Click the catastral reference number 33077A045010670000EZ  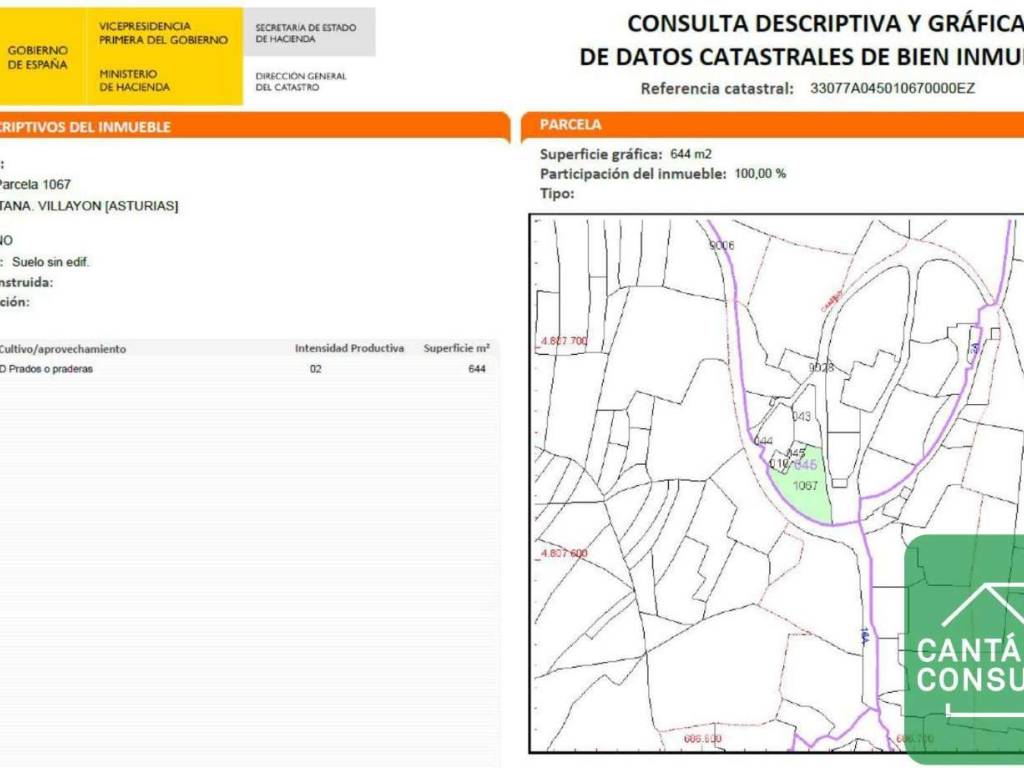[x=892, y=88]
